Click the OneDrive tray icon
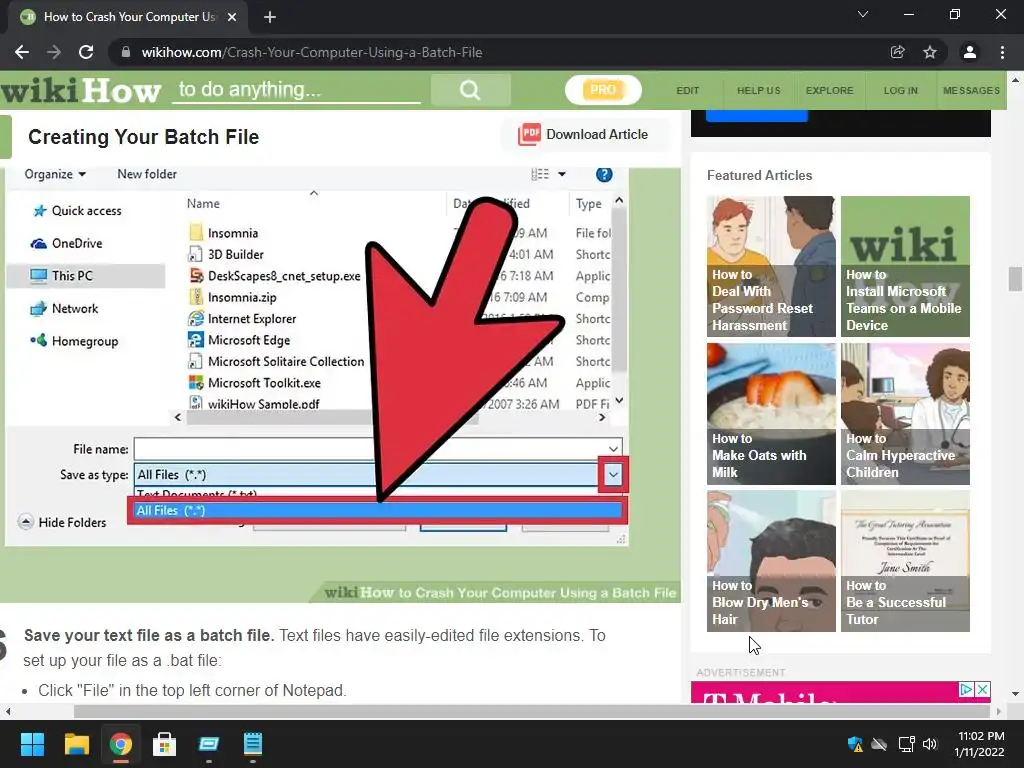This screenshot has width=1024, height=768. tap(880, 744)
